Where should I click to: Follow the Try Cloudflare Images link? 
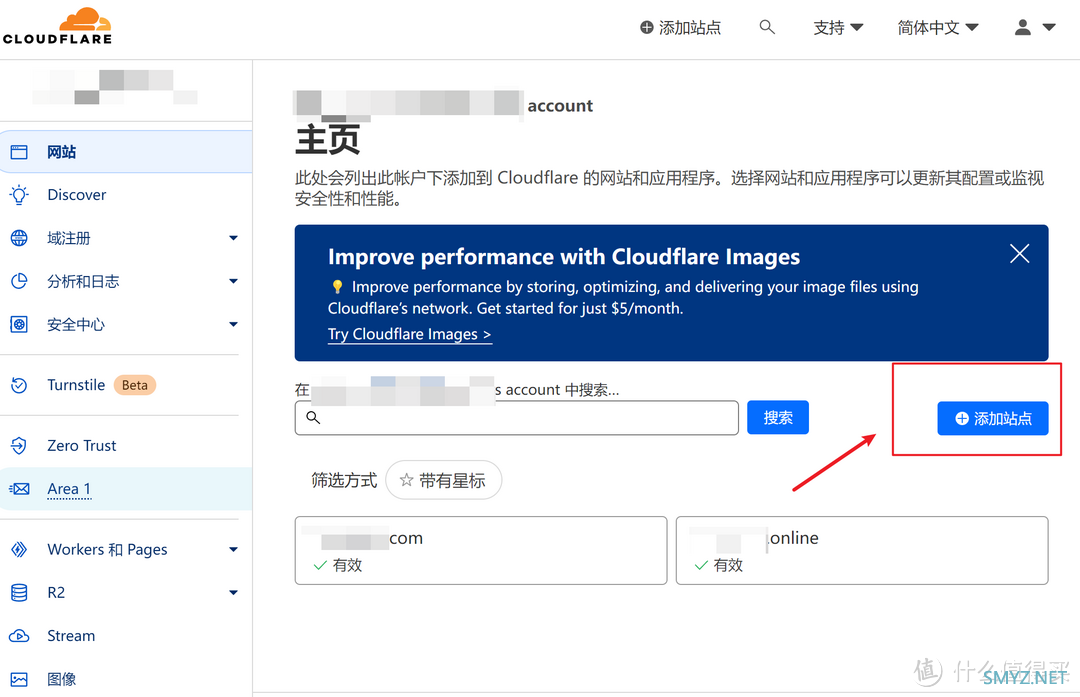pos(410,334)
